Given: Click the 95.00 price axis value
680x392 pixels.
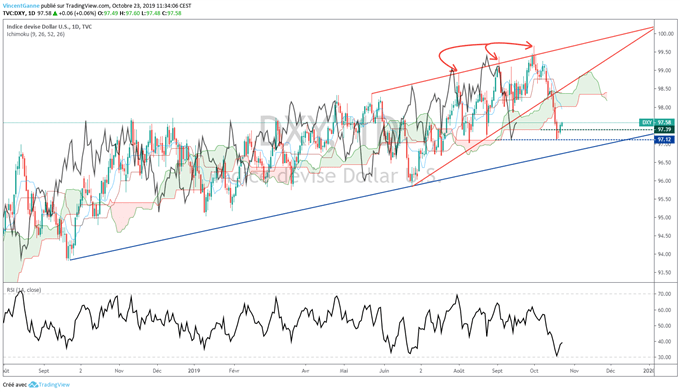Looking at the screenshot, I should point(665,218).
